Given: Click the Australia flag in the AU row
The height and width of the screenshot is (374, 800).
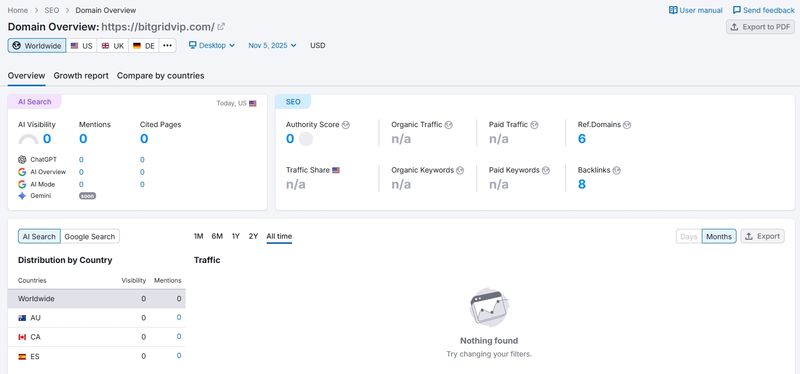Looking at the screenshot, I should tap(22, 318).
